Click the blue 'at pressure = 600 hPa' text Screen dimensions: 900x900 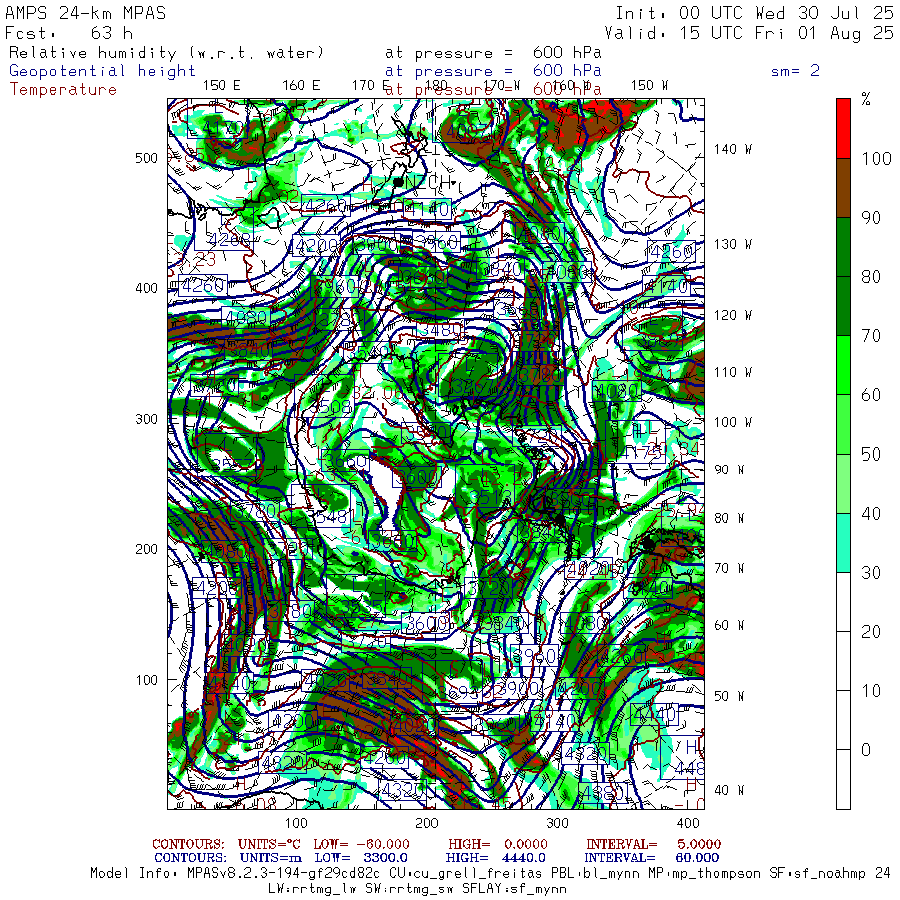coord(493,71)
